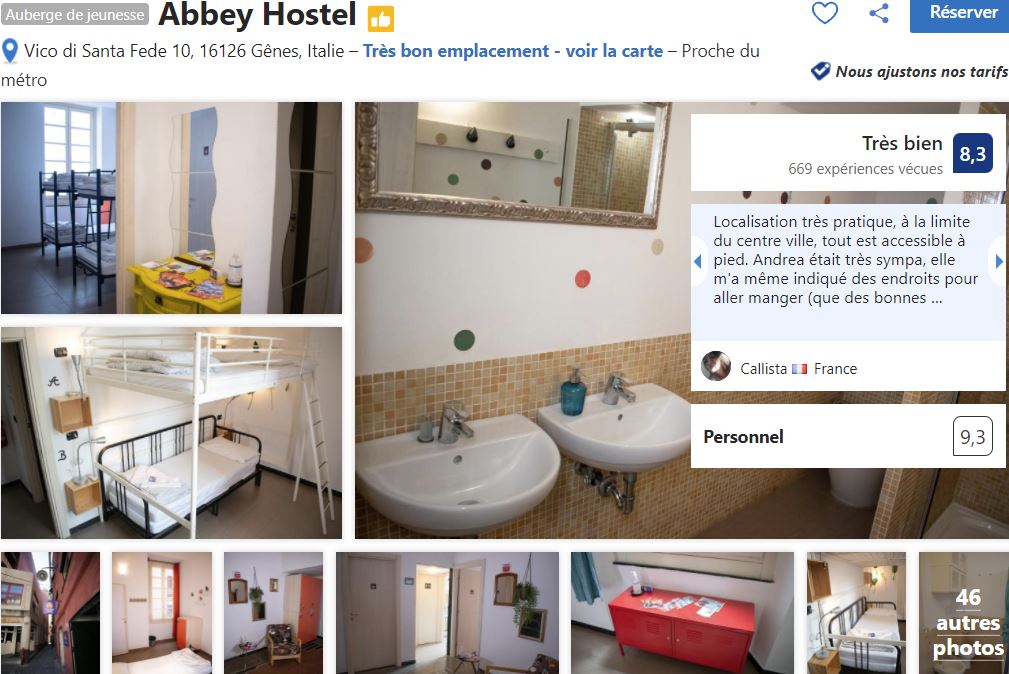Click the share icon
The width and height of the screenshot is (1009, 674).
coord(879,13)
